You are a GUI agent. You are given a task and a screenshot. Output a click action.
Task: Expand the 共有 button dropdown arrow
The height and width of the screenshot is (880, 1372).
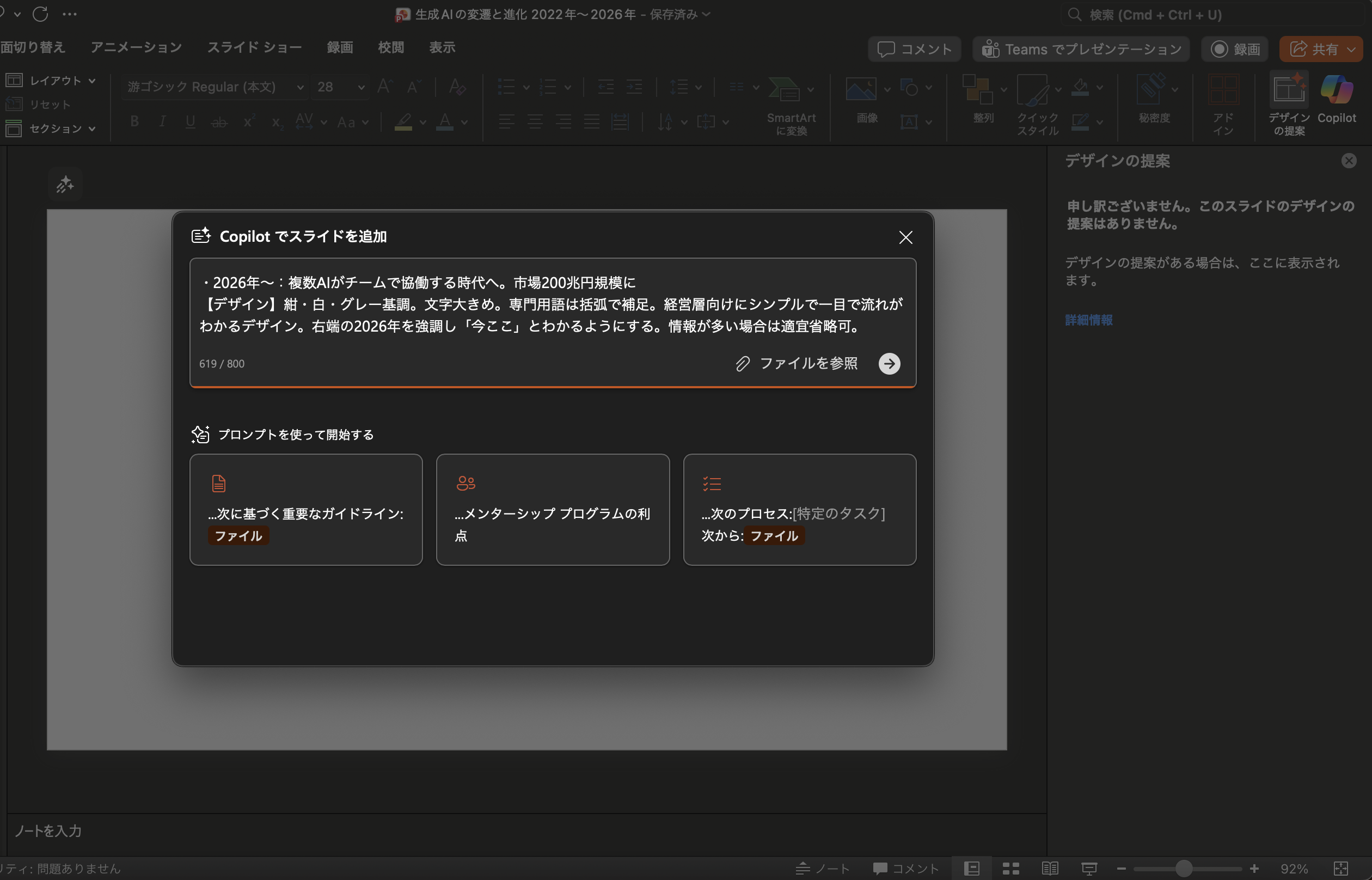pyautogui.click(x=1351, y=50)
